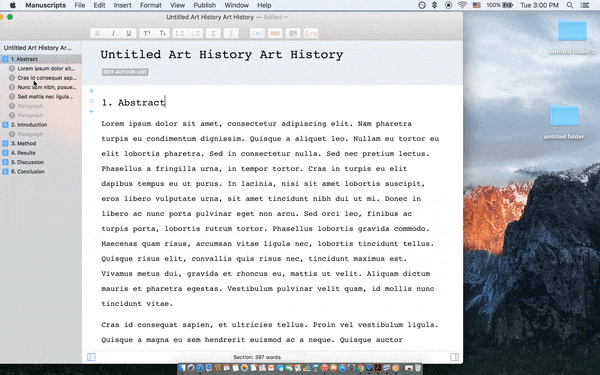Select the Nunc sem nibh paragraph in outline
The image size is (600, 375).
(41, 87)
